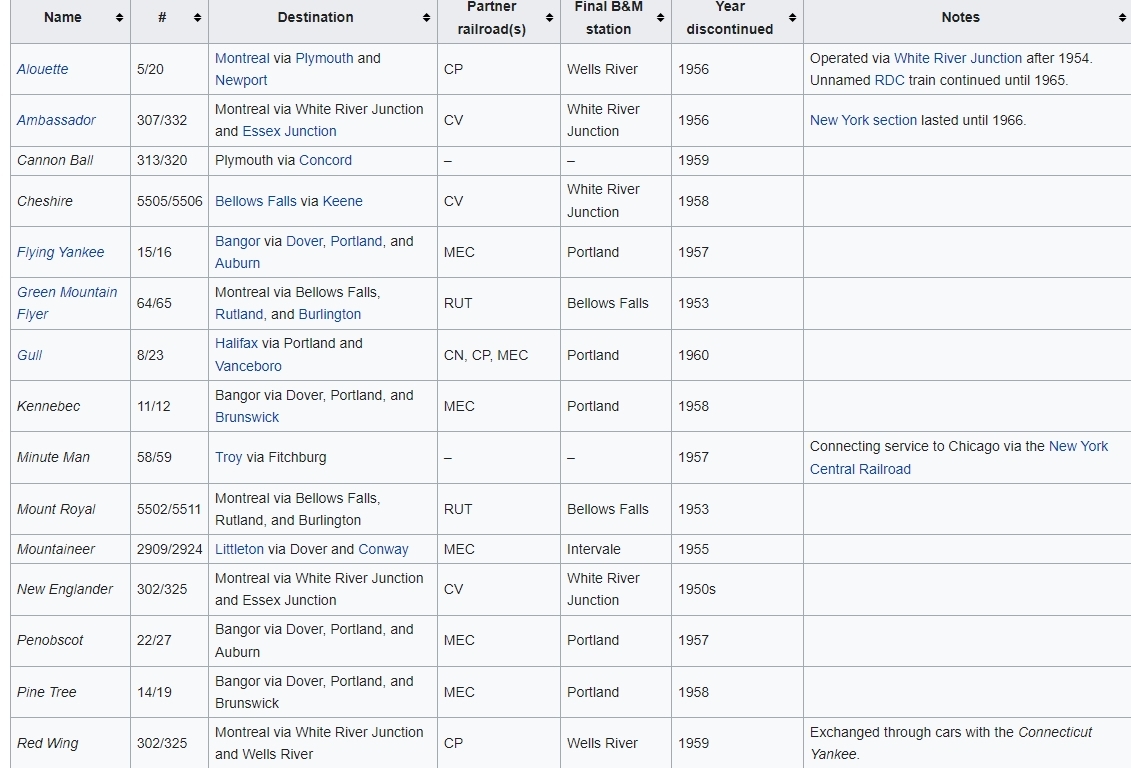Open the Rutland link in Green Mountain Flyer row
Image resolution: width=1131 pixels, height=768 pixels.
point(239,314)
